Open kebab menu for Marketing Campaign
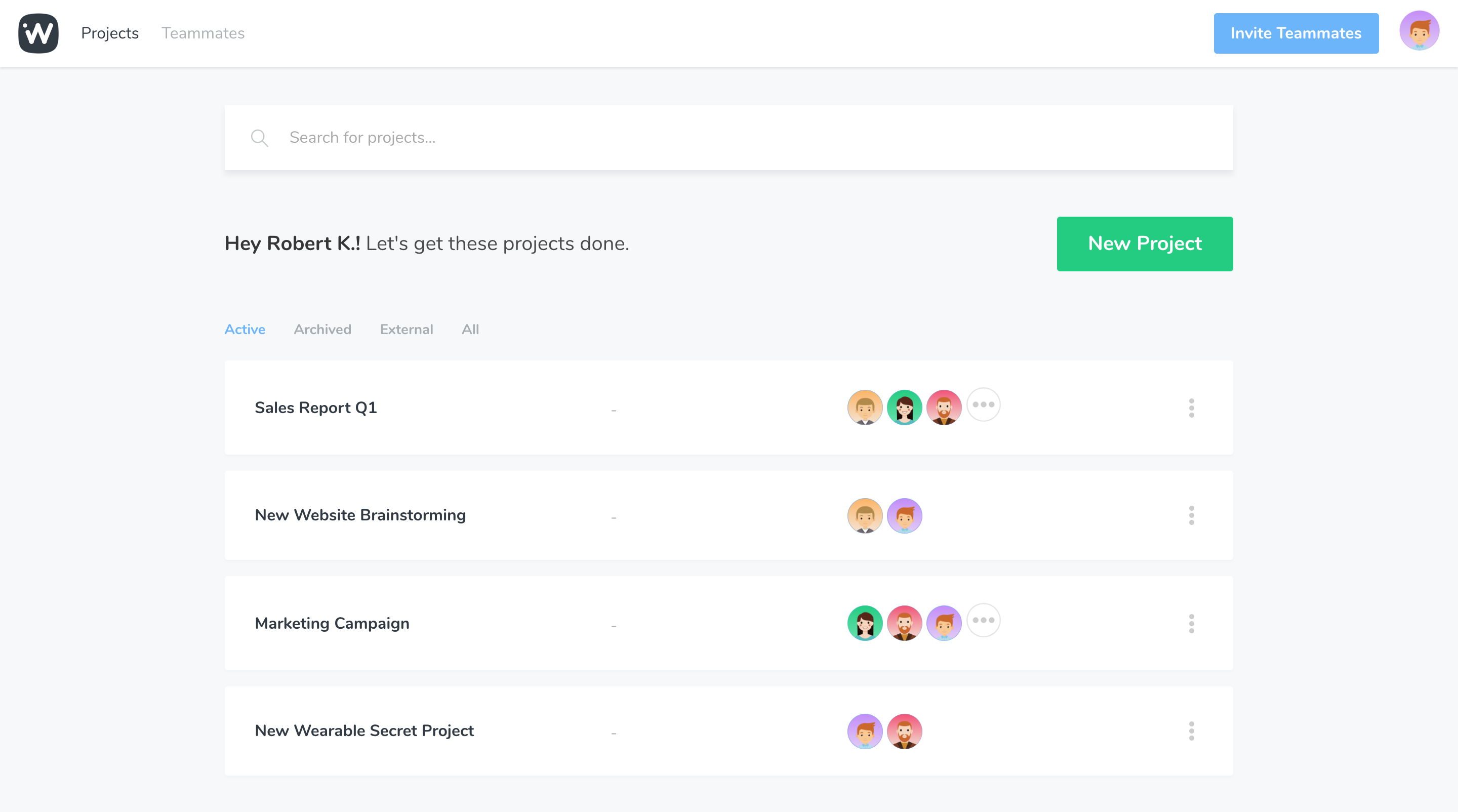1458x812 pixels. (x=1191, y=623)
